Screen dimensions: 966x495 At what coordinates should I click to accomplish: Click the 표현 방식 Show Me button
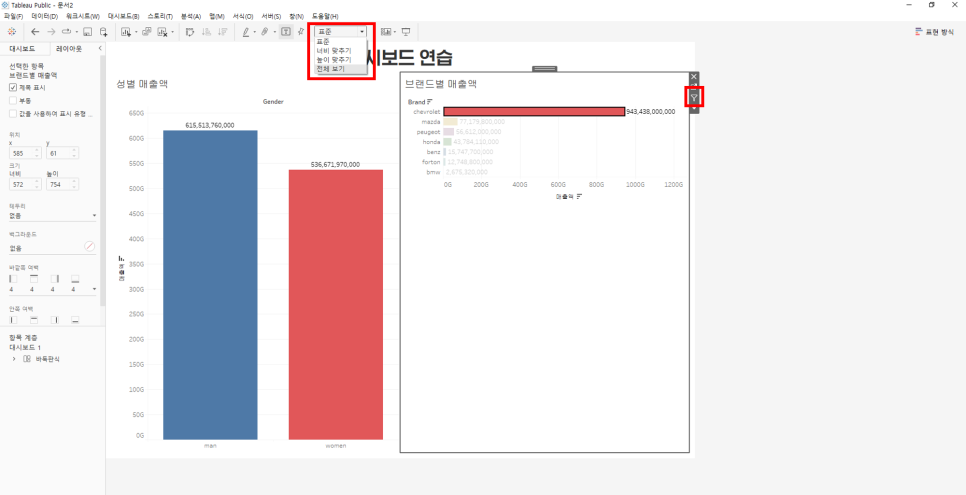coord(934,31)
